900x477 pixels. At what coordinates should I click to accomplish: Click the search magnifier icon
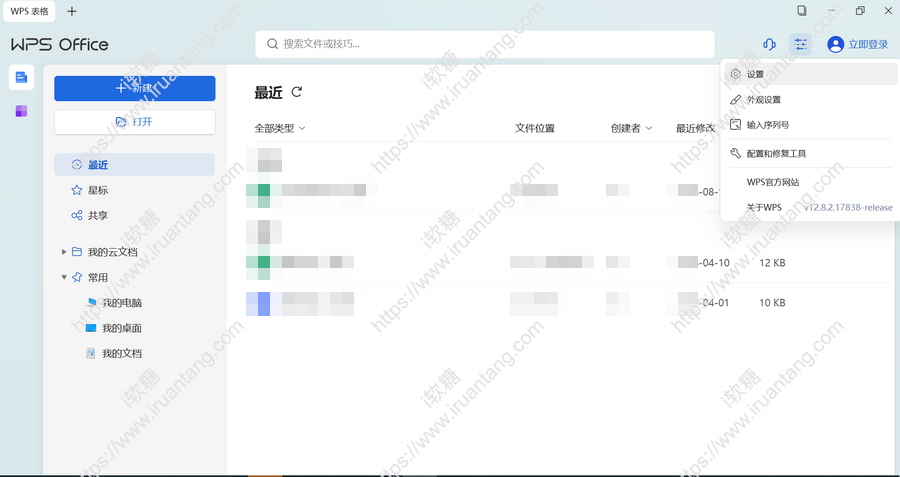point(273,44)
